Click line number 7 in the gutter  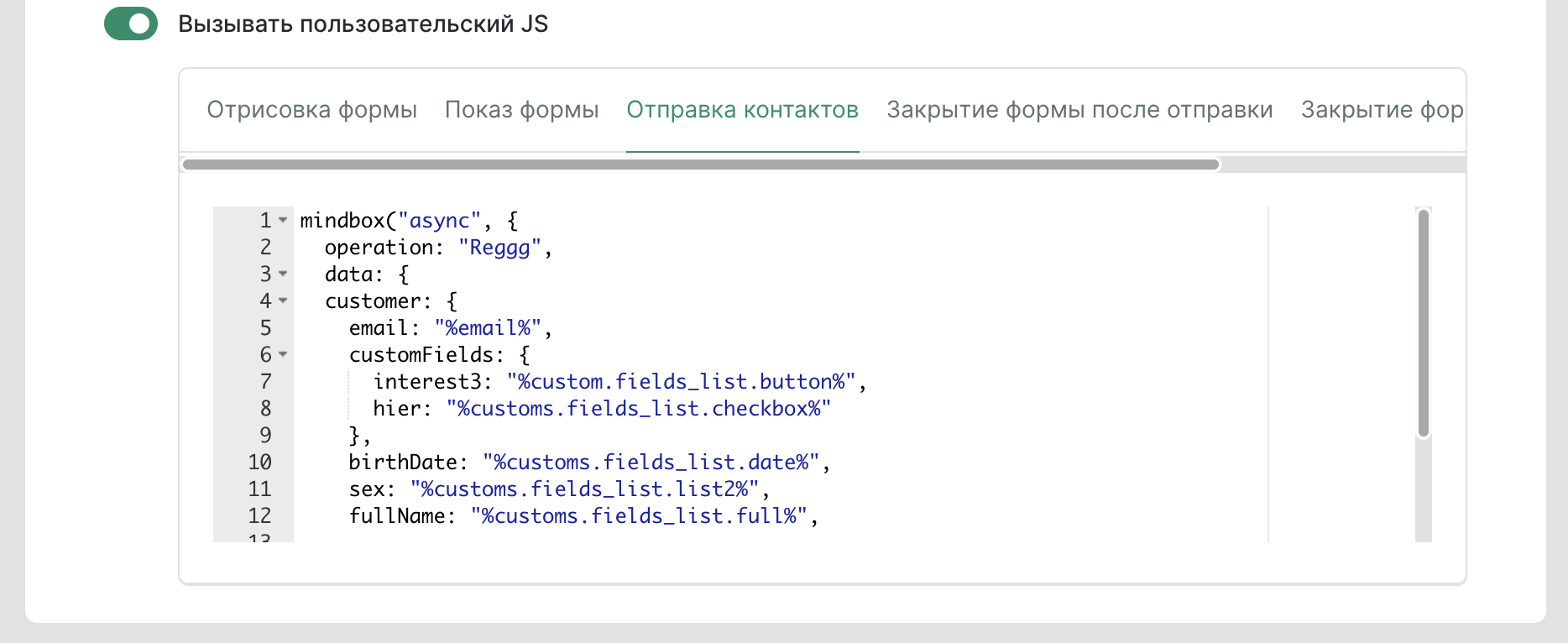266,382
